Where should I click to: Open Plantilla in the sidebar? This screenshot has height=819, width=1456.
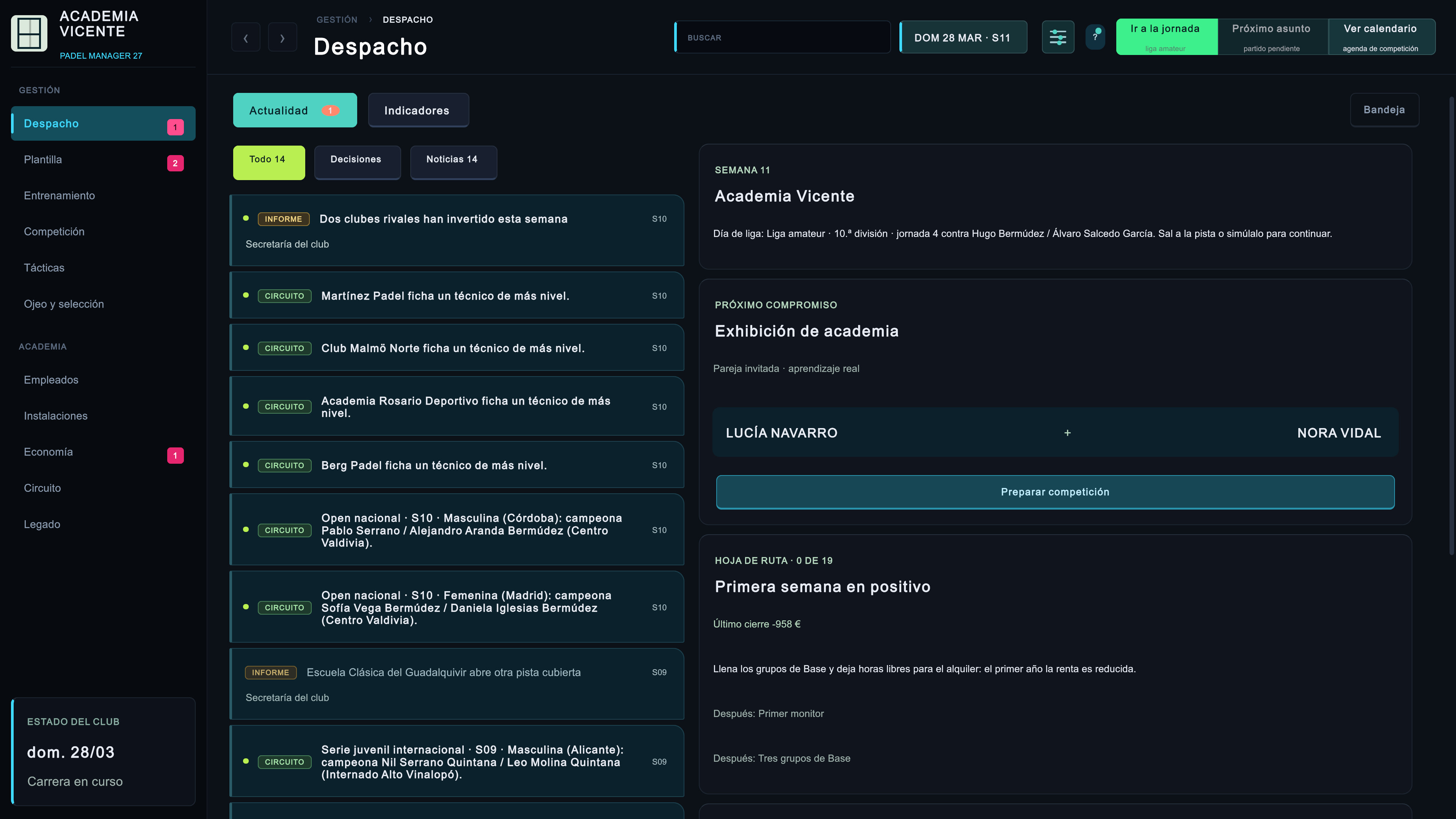[x=104, y=159]
